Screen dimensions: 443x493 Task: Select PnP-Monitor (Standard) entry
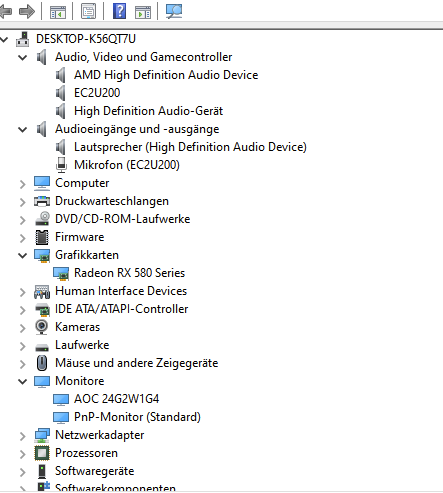(x=137, y=417)
